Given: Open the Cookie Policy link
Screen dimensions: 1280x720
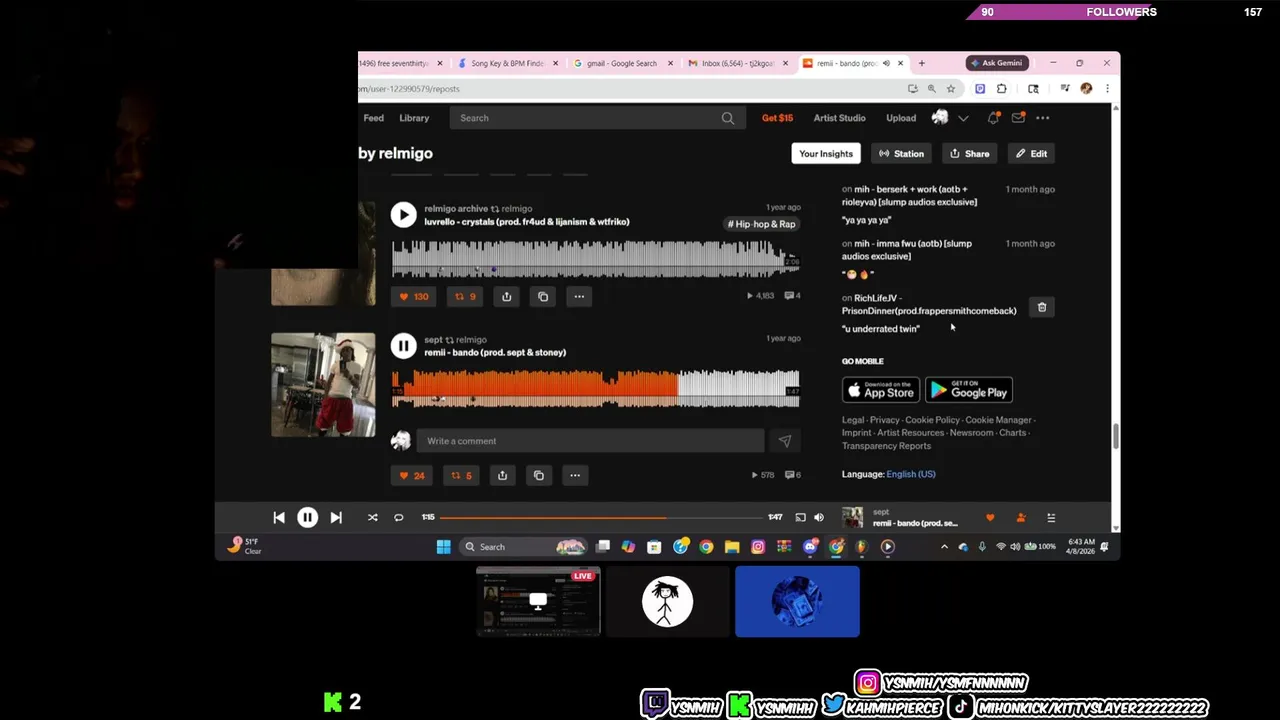Looking at the screenshot, I should [x=932, y=420].
